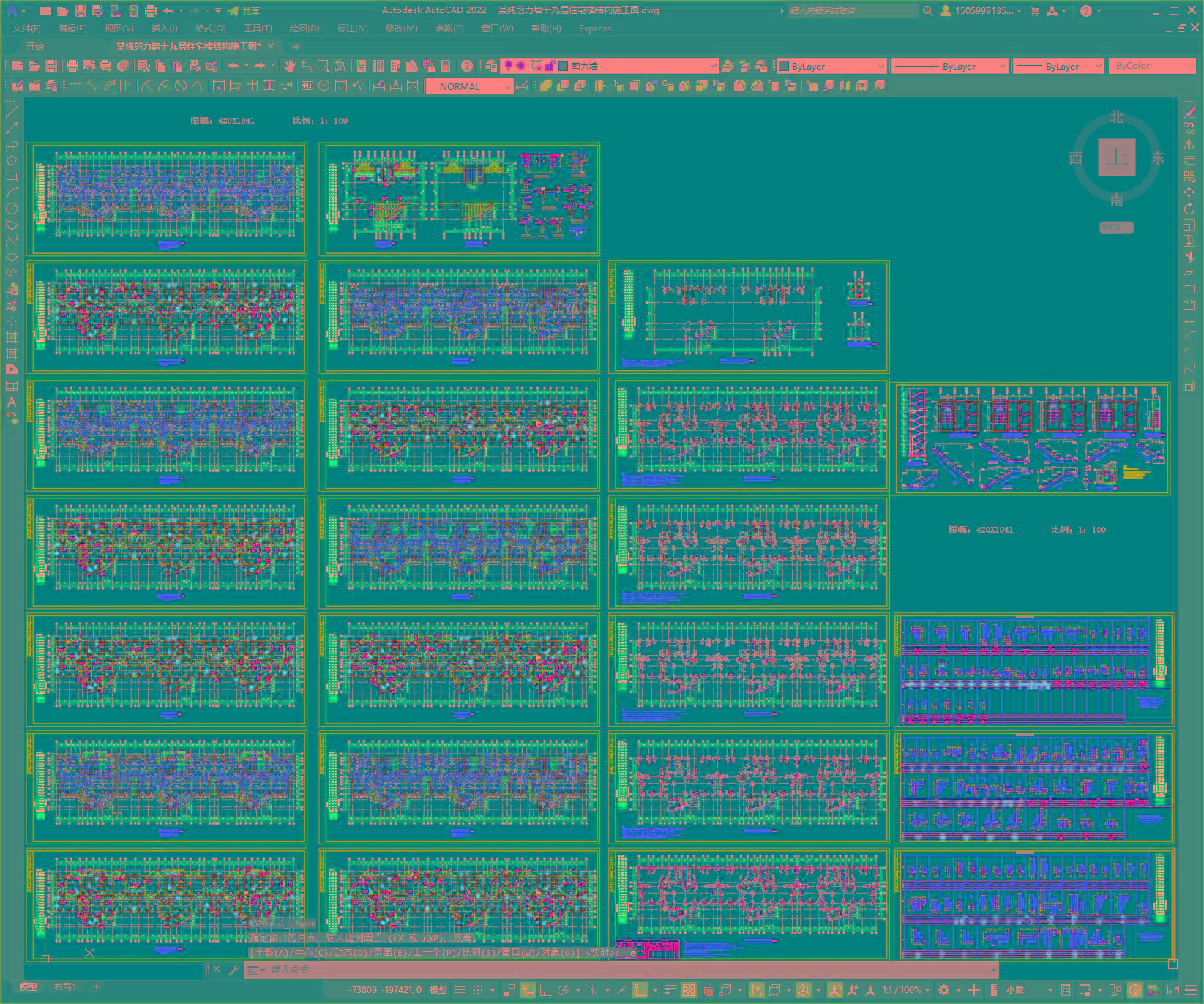This screenshot has width=1204, height=1004.
Task: Click the Rotate tool in modify toolbar
Action: [x=1189, y=209]
